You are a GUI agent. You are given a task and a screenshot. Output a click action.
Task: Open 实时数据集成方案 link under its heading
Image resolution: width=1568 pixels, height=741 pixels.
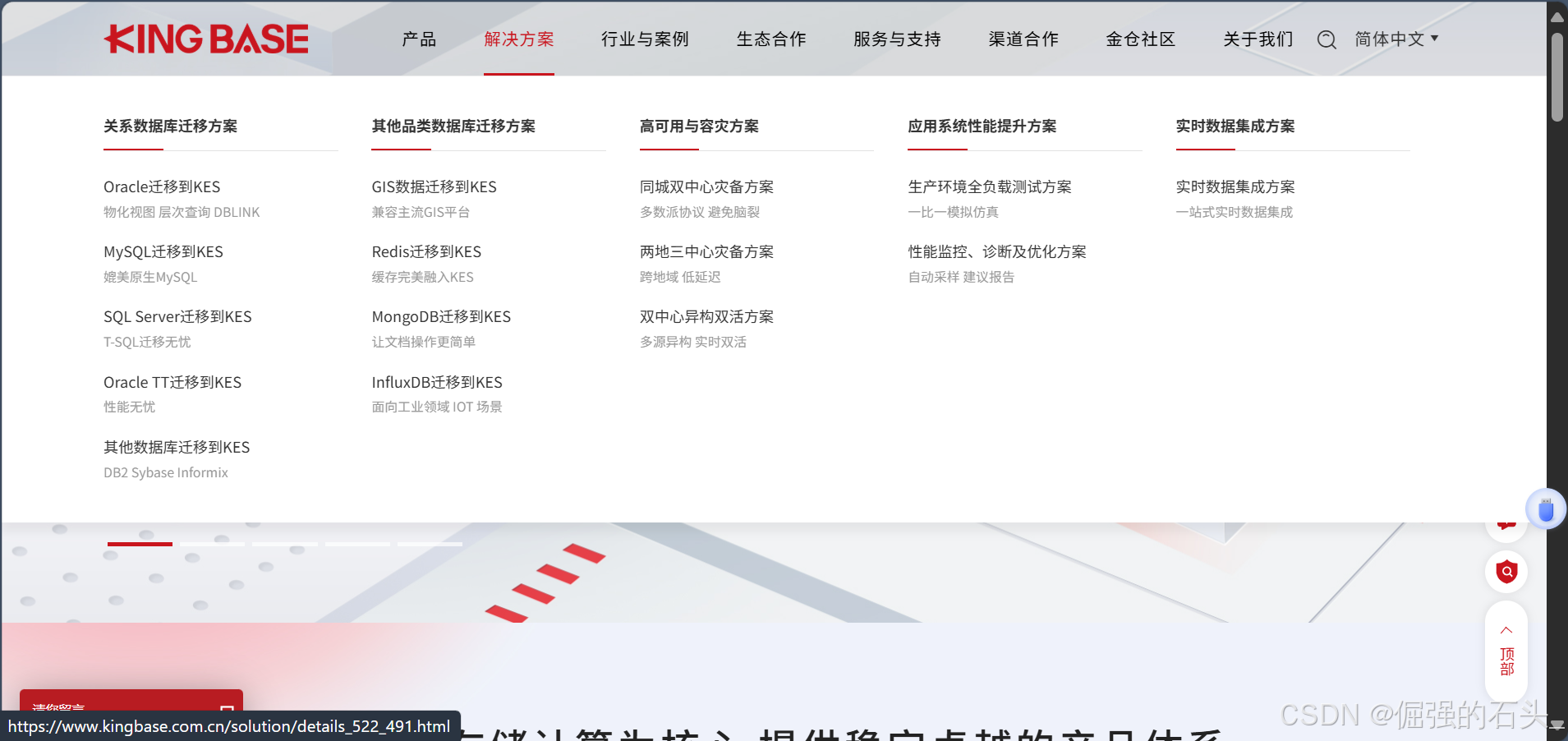click(1235, 186)
